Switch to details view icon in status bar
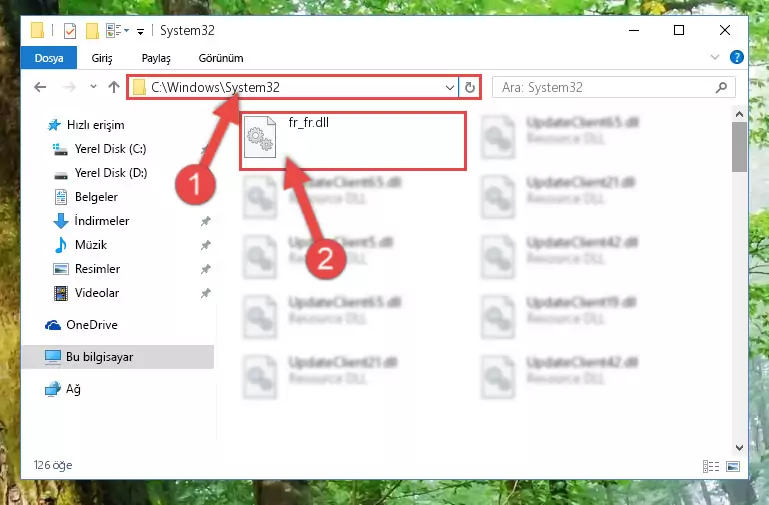The height and width of the screenshot is (505, 769). [711, 466]
